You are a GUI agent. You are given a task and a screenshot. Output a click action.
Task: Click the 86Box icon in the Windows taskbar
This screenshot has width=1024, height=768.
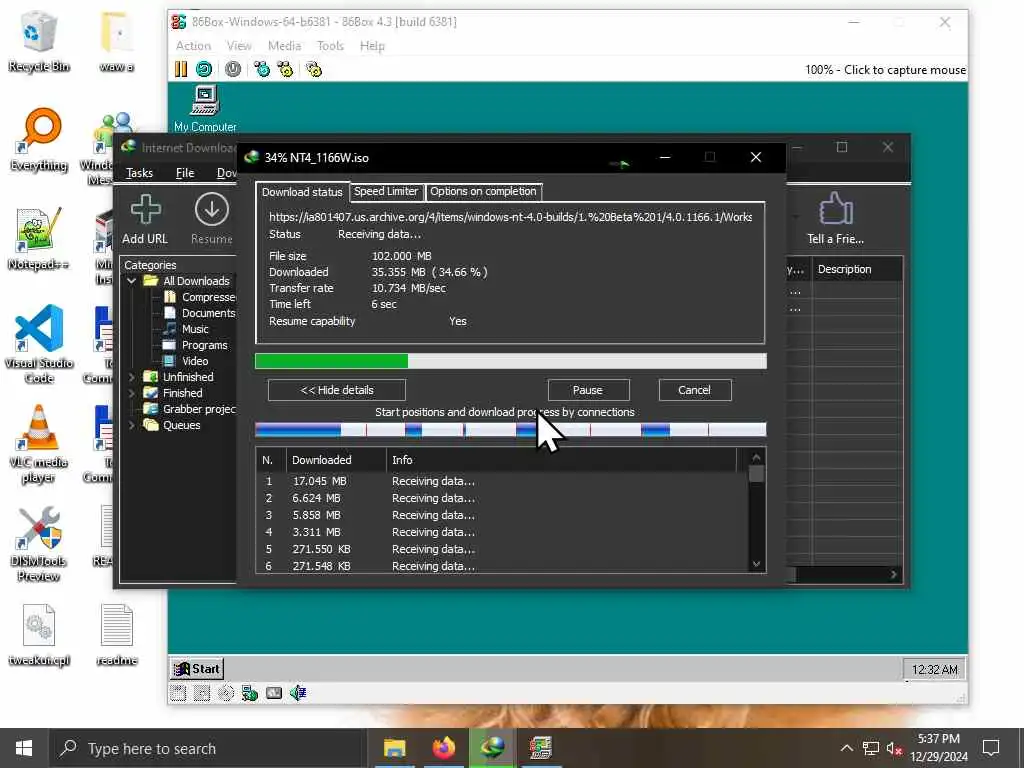pyautogui.click(x=541, y=748)
